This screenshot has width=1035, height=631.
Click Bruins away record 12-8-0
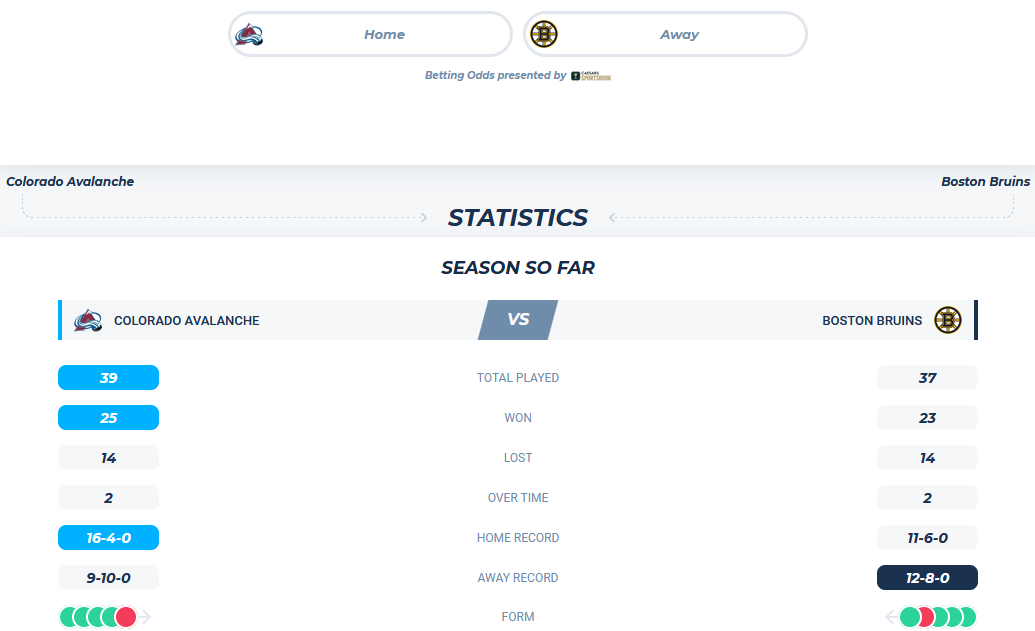[x=927, y=578]
